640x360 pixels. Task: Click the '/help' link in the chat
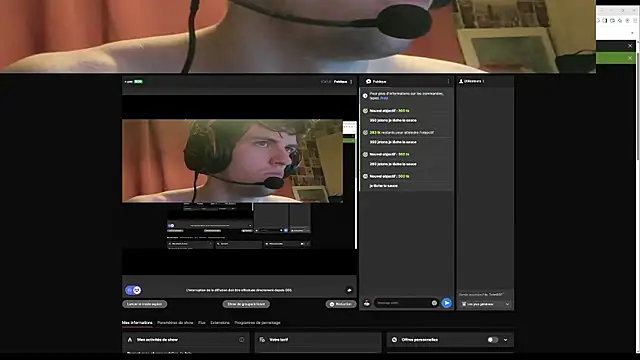(384, 98)
